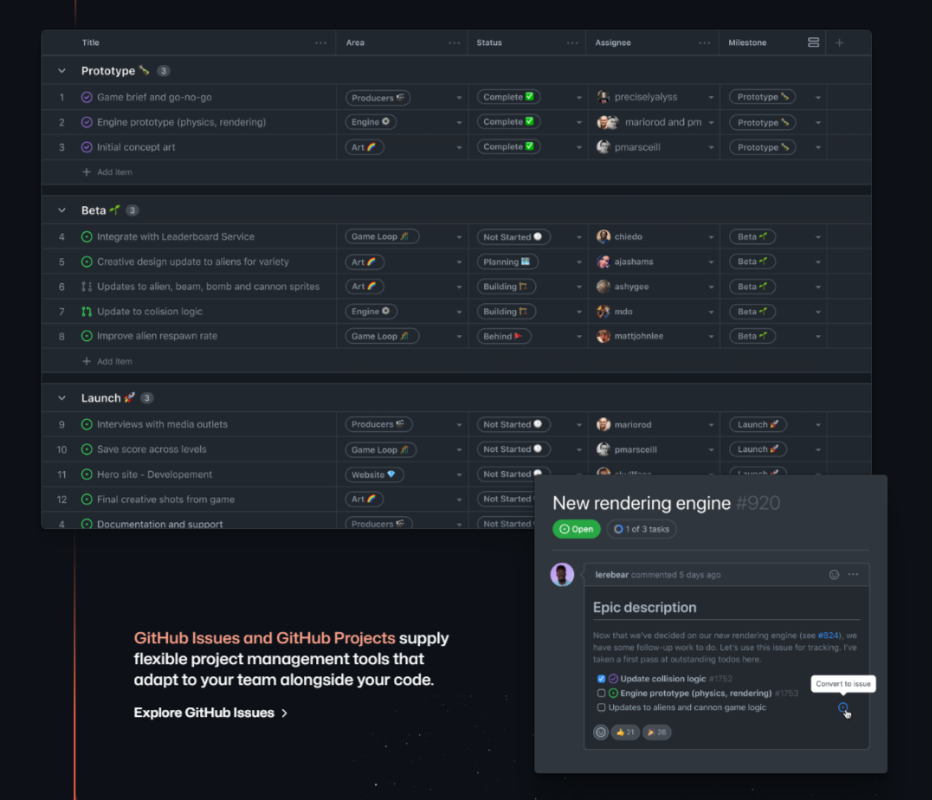Click the open issue icon for Improve alien respawn rate

pos(87,336)
